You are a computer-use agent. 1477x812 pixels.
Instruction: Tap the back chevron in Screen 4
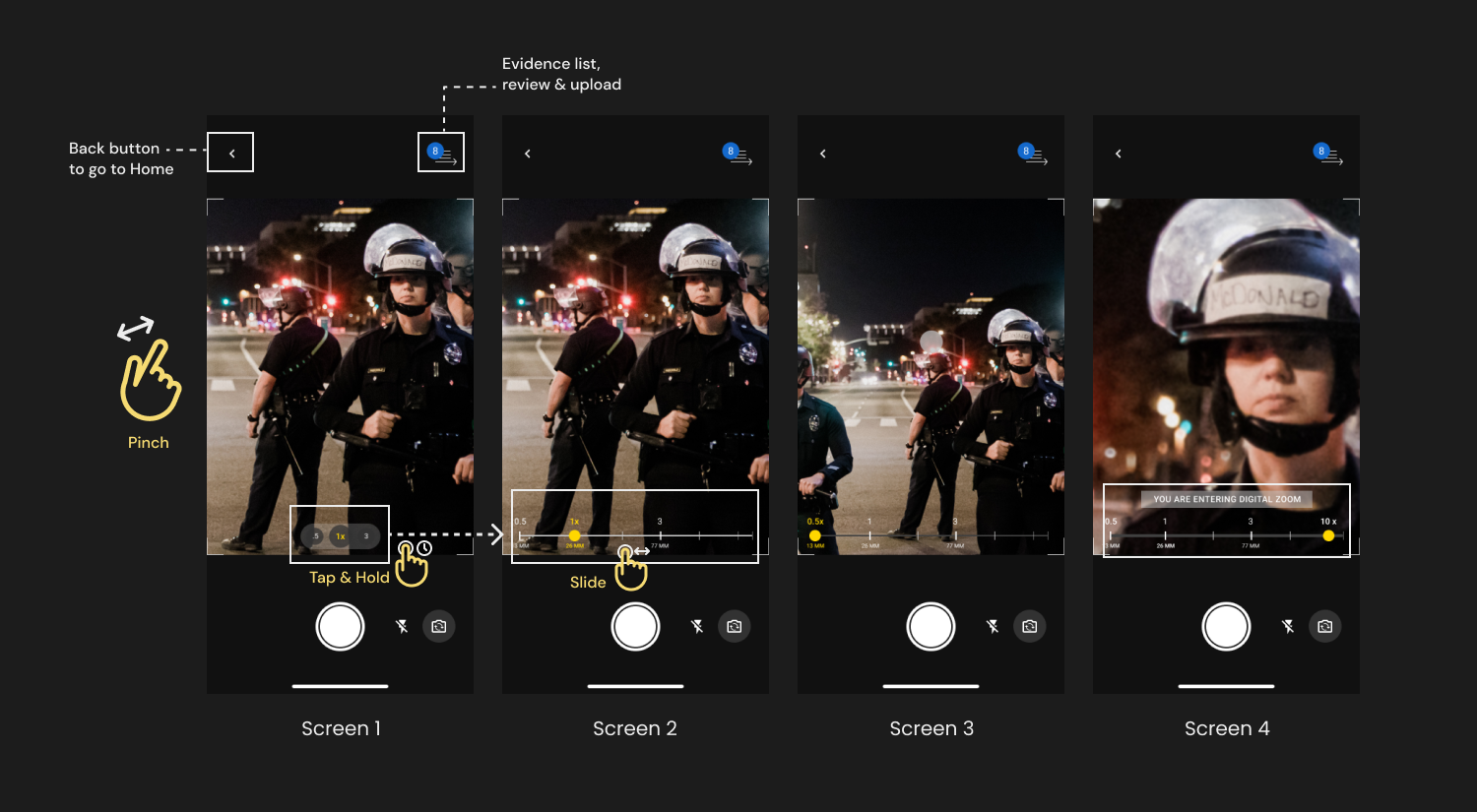[1119, 154]
